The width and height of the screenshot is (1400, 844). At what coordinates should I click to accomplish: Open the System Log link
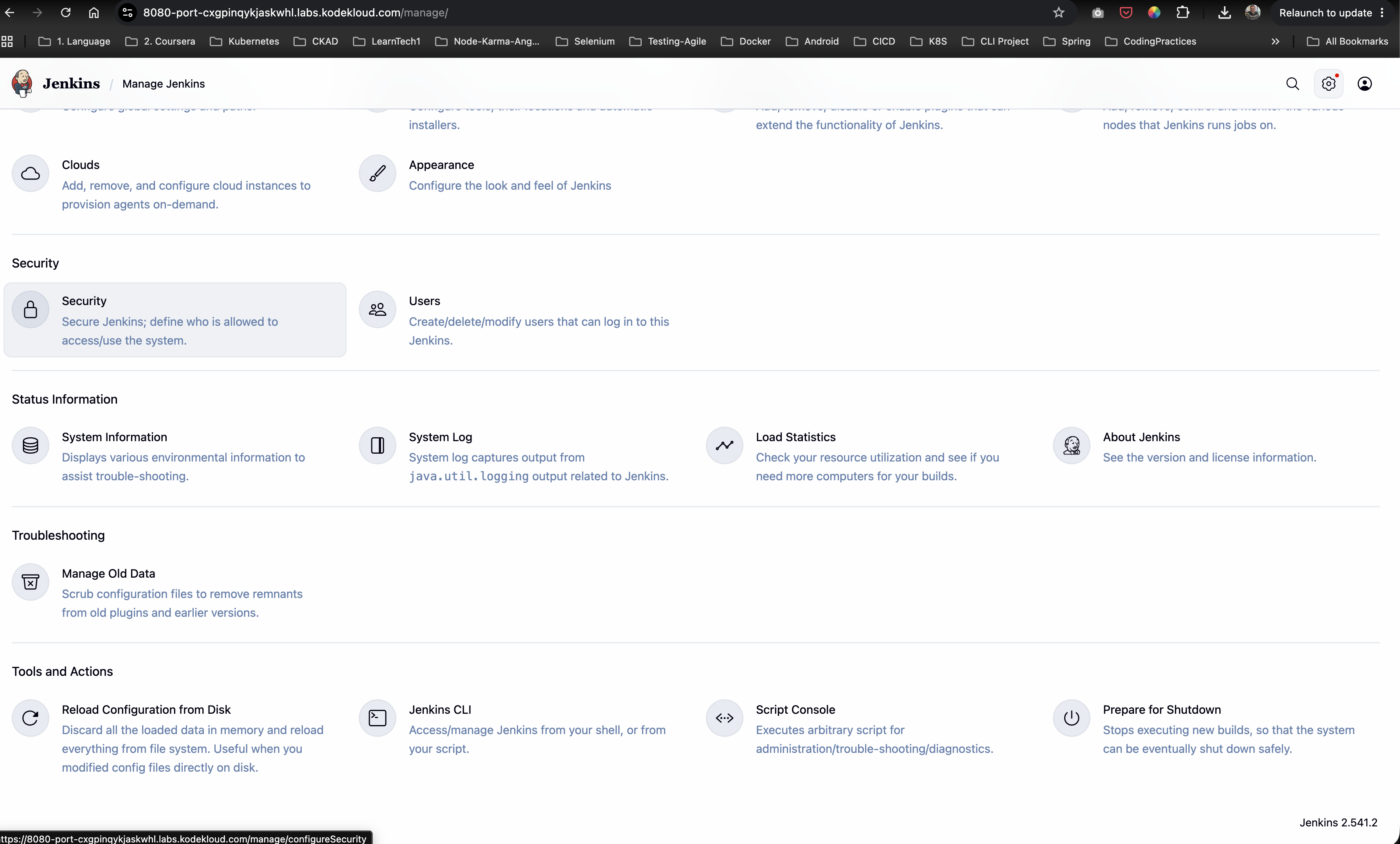tap(440, 437)
